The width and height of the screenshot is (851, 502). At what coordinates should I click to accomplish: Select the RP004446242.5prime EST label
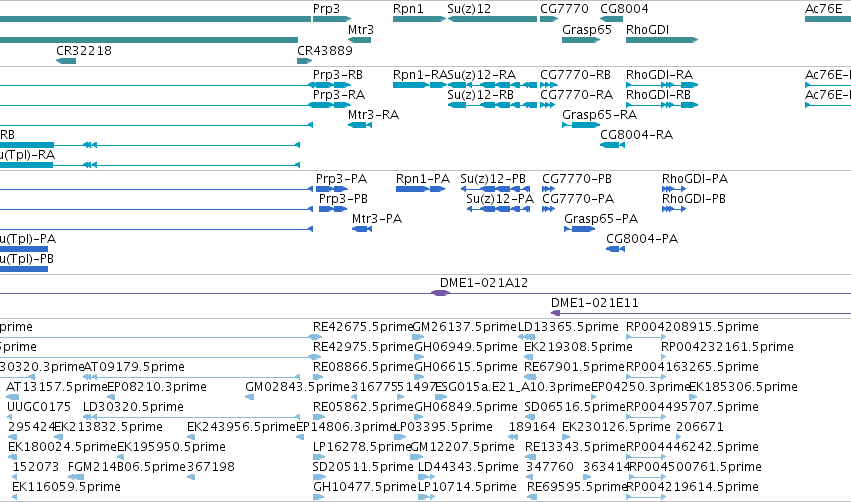click(x=692, y=448)
